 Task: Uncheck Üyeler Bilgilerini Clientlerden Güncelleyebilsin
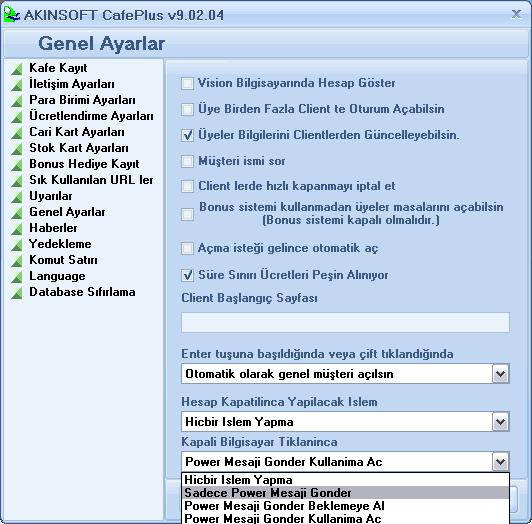pos(187,135)
